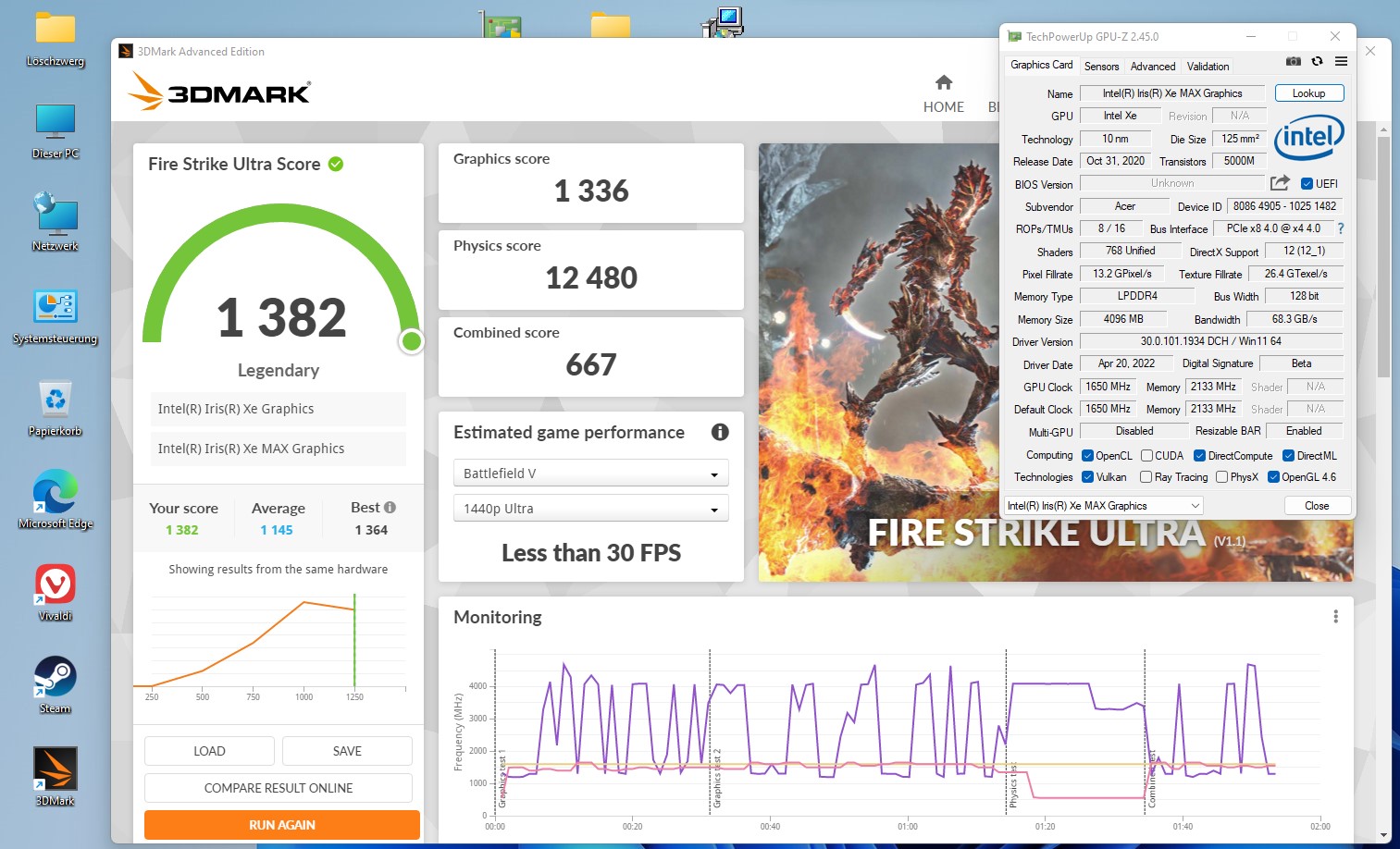Toggle the DirectCompute checkbox
The width and height of the screenshot is (1400, 849).
point(1199,455)
